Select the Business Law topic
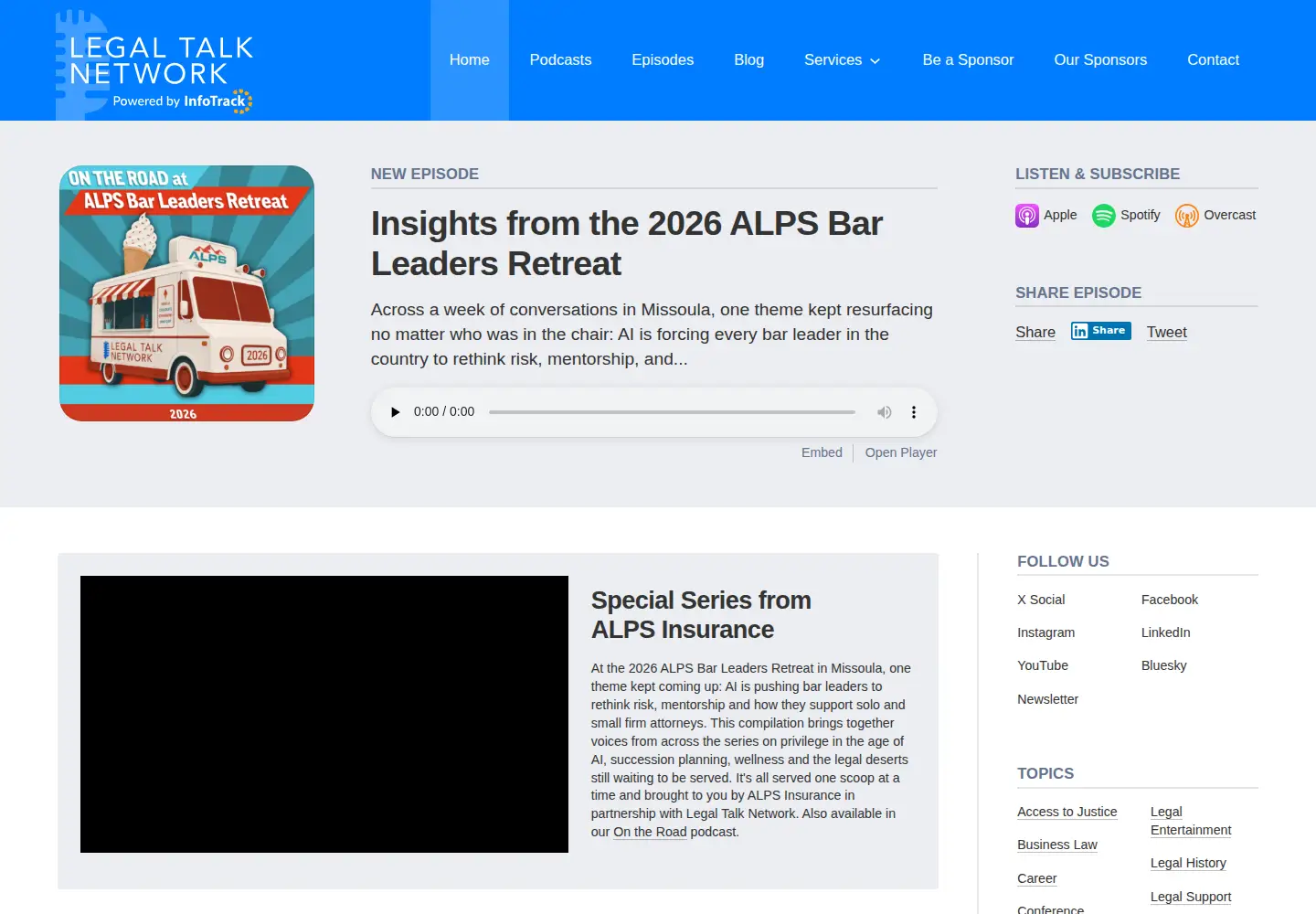Viewport: 1316px width, 914px height. pyautogui.click(x=1057, y=845)
